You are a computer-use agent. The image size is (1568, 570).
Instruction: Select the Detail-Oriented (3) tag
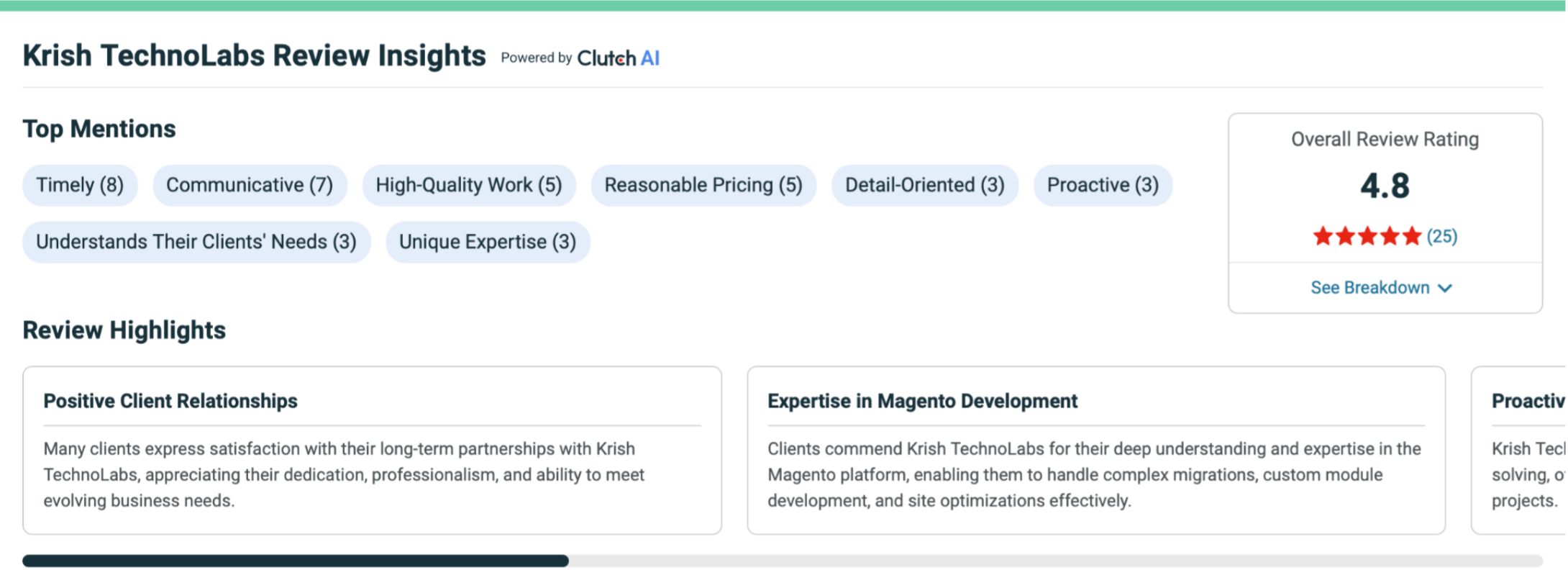coord(924,185)
